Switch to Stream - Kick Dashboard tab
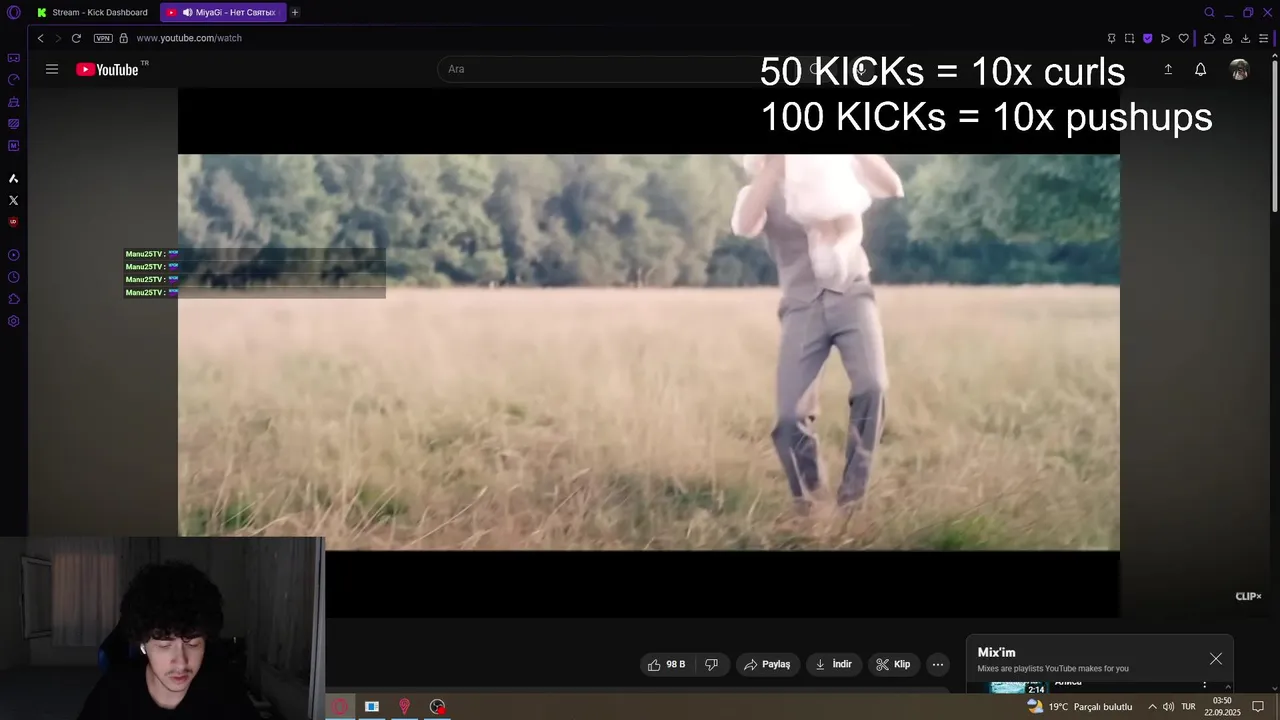This screenshot has width=1280, height=720. [92, 13]
